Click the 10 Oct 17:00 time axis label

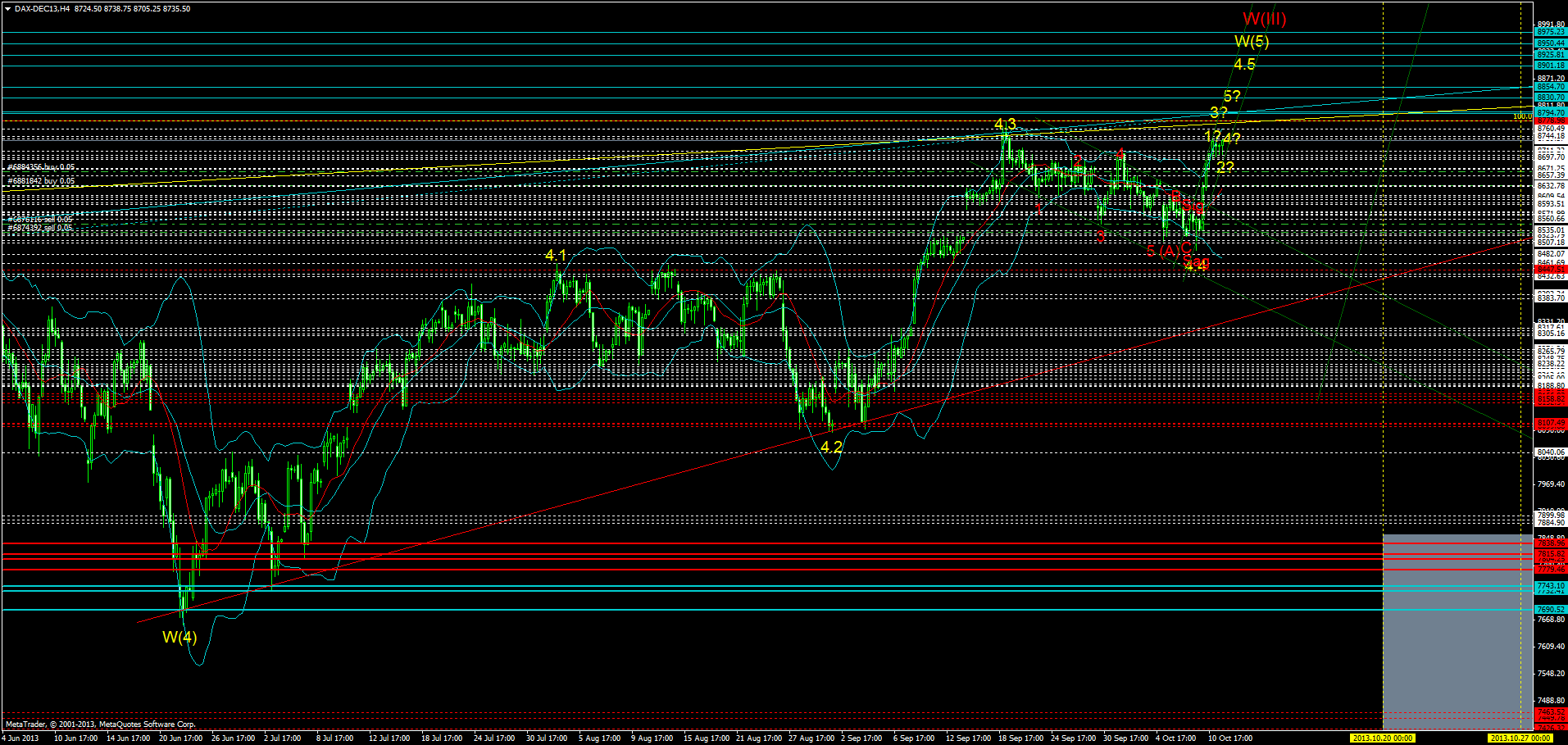pyautogui.click(x=1229, y=737)
